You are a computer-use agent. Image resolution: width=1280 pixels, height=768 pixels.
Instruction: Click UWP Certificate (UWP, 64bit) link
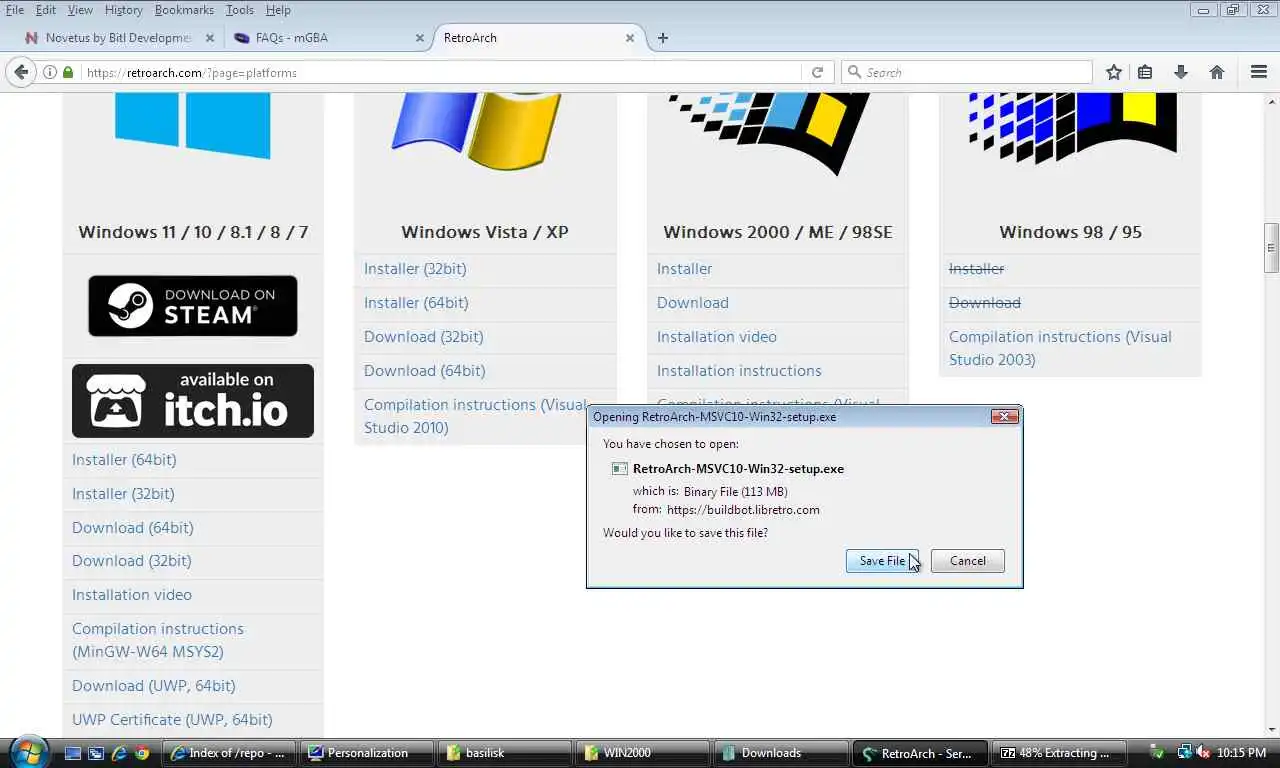pyautogui.click(x=172, y=720)
